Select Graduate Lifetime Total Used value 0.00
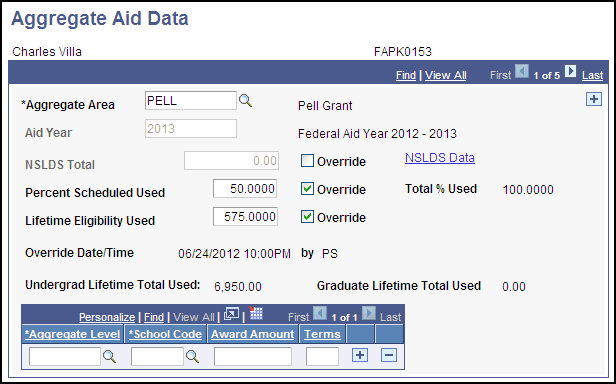This screenshot has height=384, width=616. point(514,287)
